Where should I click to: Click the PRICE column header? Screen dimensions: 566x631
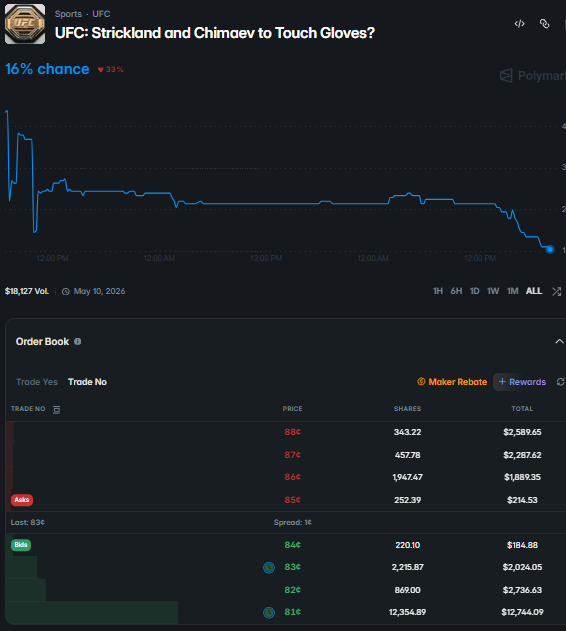(292, 409)
